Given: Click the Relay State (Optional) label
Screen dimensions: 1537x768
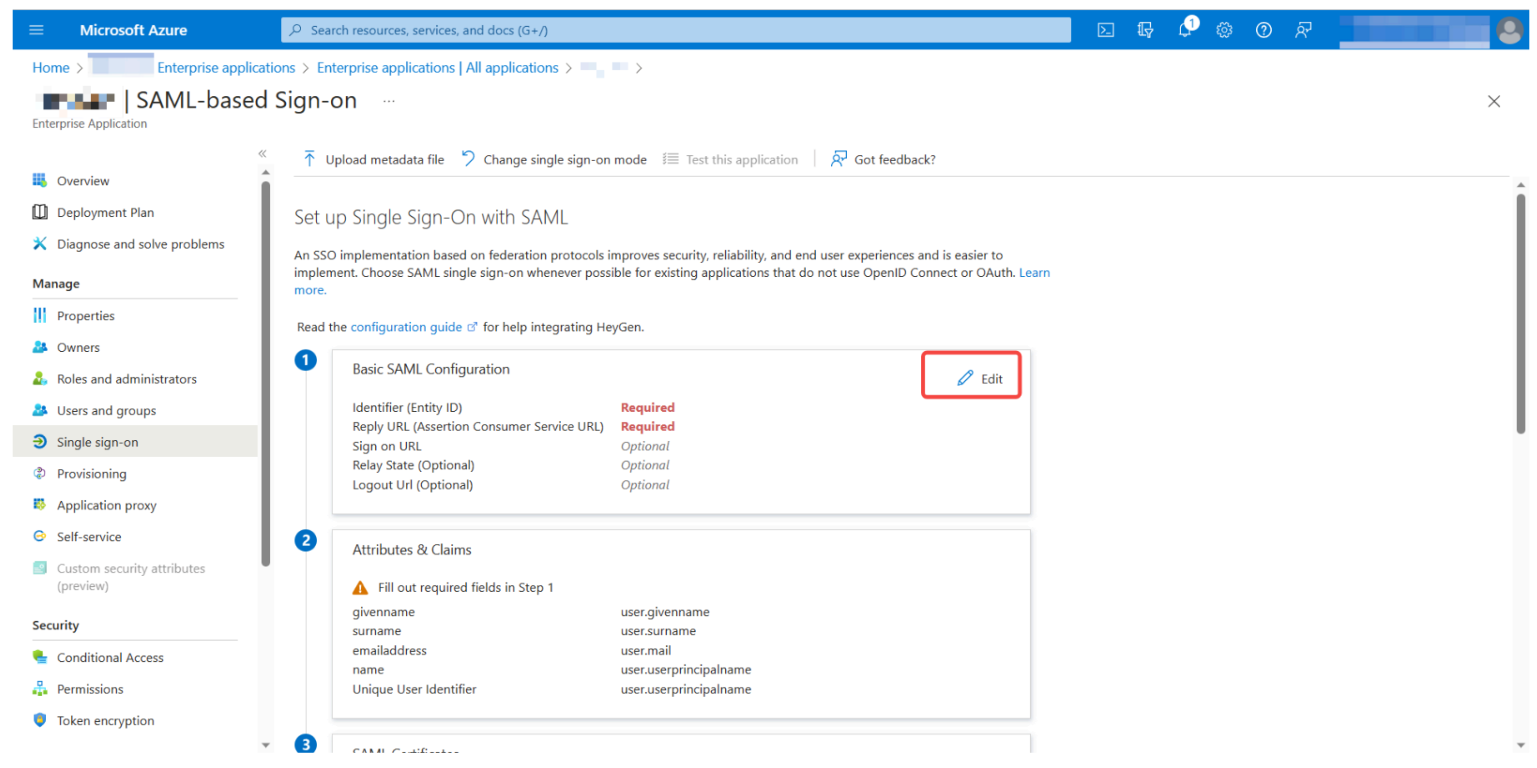Looking at the screenshot, I should 413,465.
